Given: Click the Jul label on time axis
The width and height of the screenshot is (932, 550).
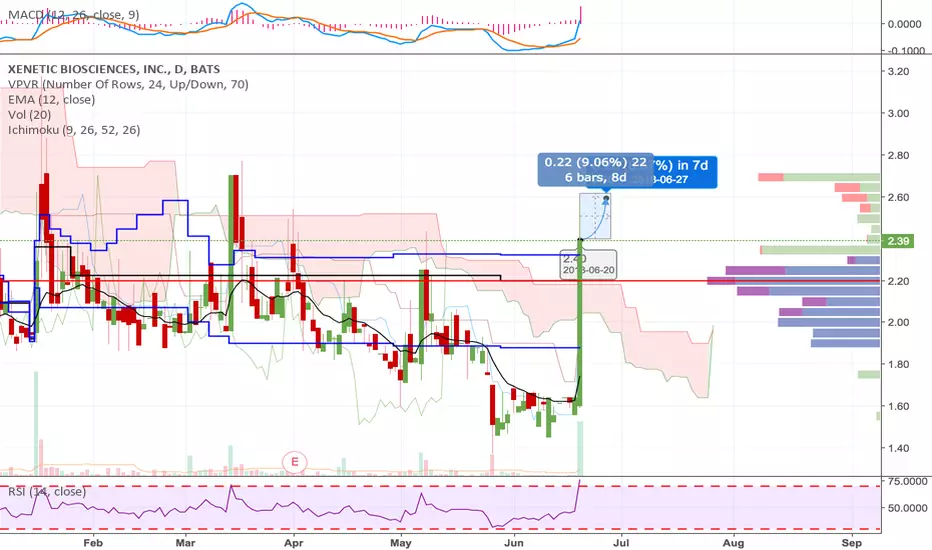Looking at the screenshot, I should [621, 543].
